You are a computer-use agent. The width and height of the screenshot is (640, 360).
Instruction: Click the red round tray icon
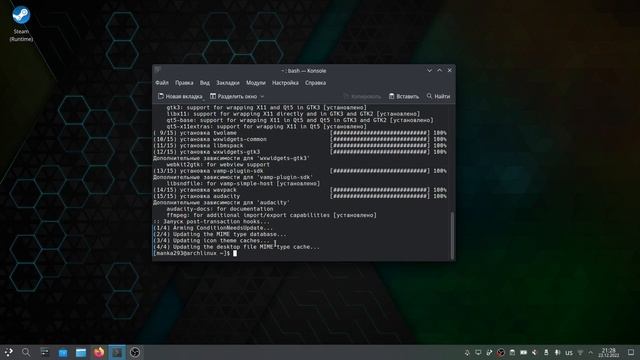[x=500, y=352]
